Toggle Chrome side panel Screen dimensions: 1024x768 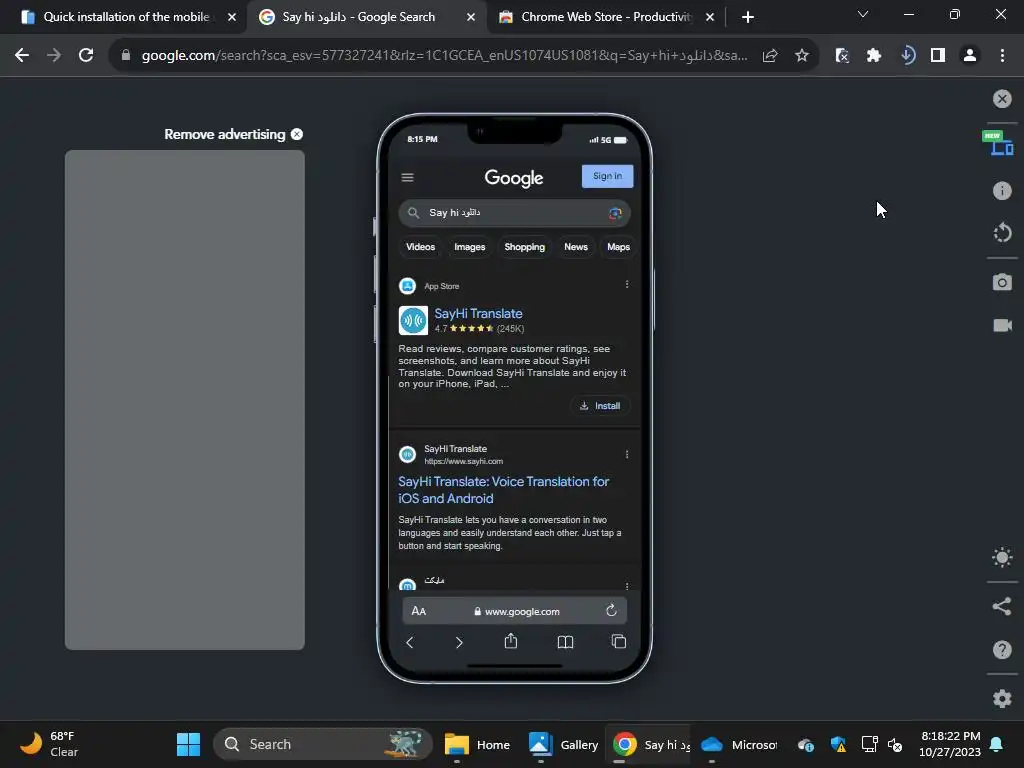938,56
